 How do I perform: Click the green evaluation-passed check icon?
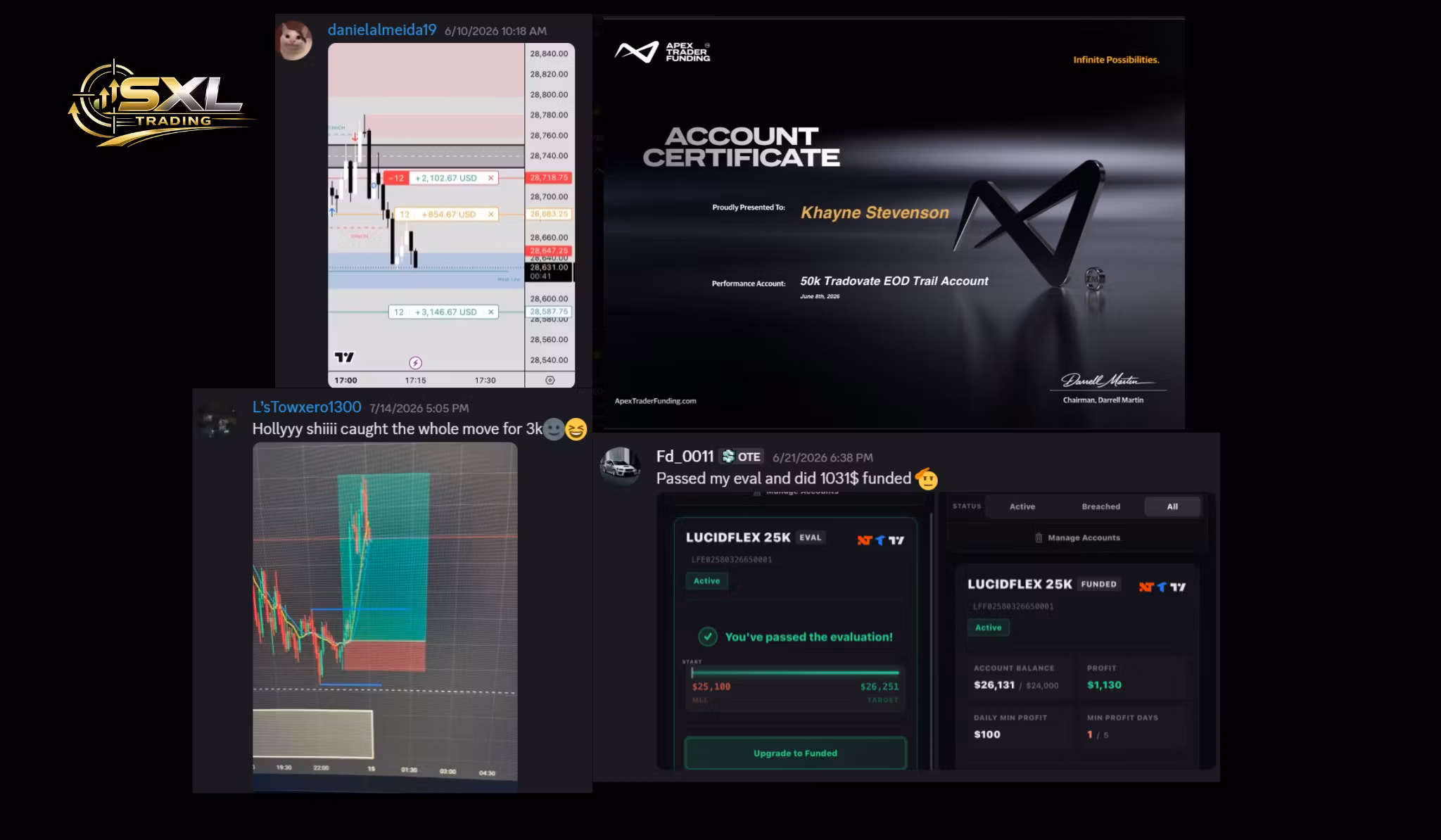pyautogui.click(x=707, y=637)
